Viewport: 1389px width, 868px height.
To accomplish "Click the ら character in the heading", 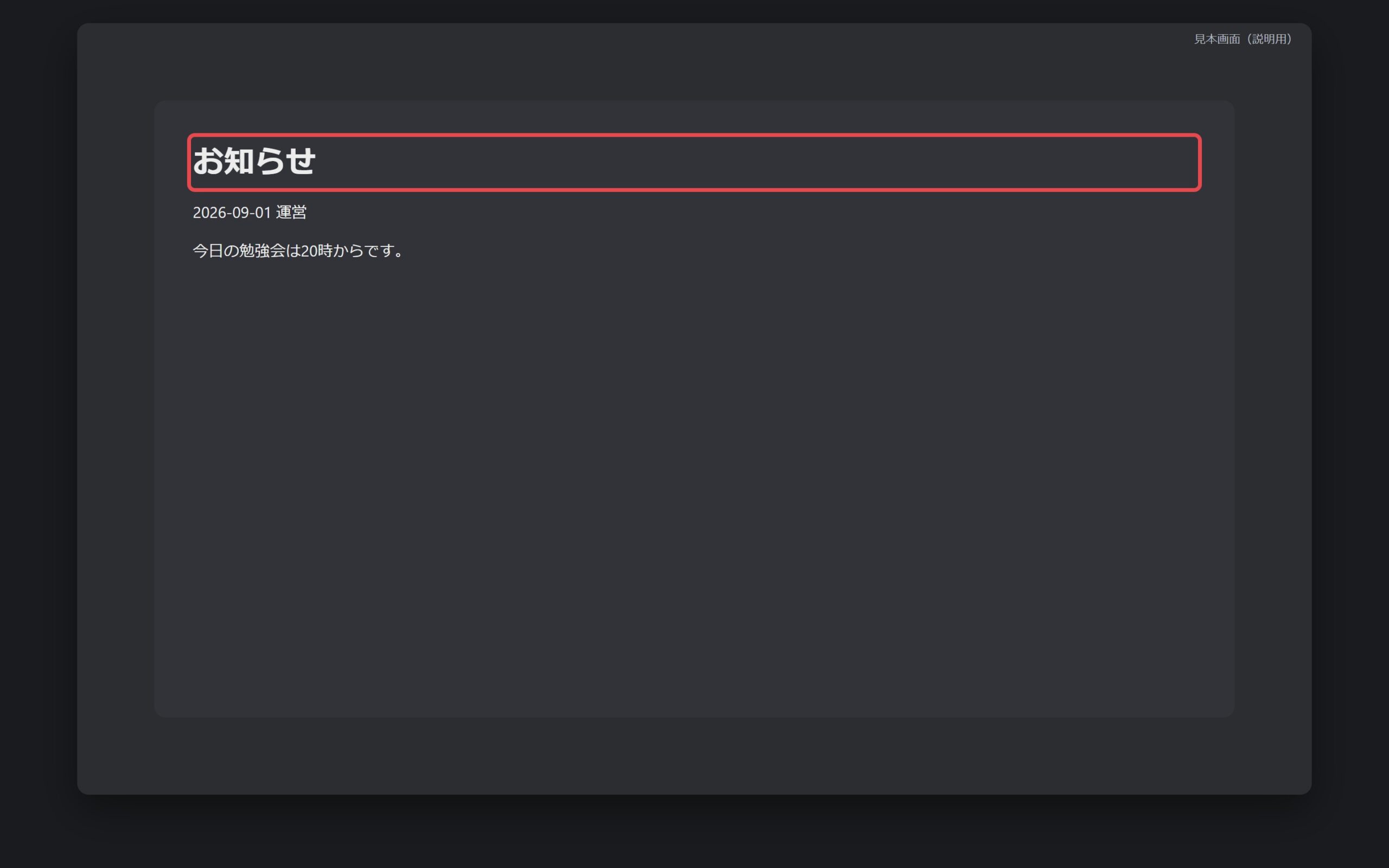I will (270, 161).
